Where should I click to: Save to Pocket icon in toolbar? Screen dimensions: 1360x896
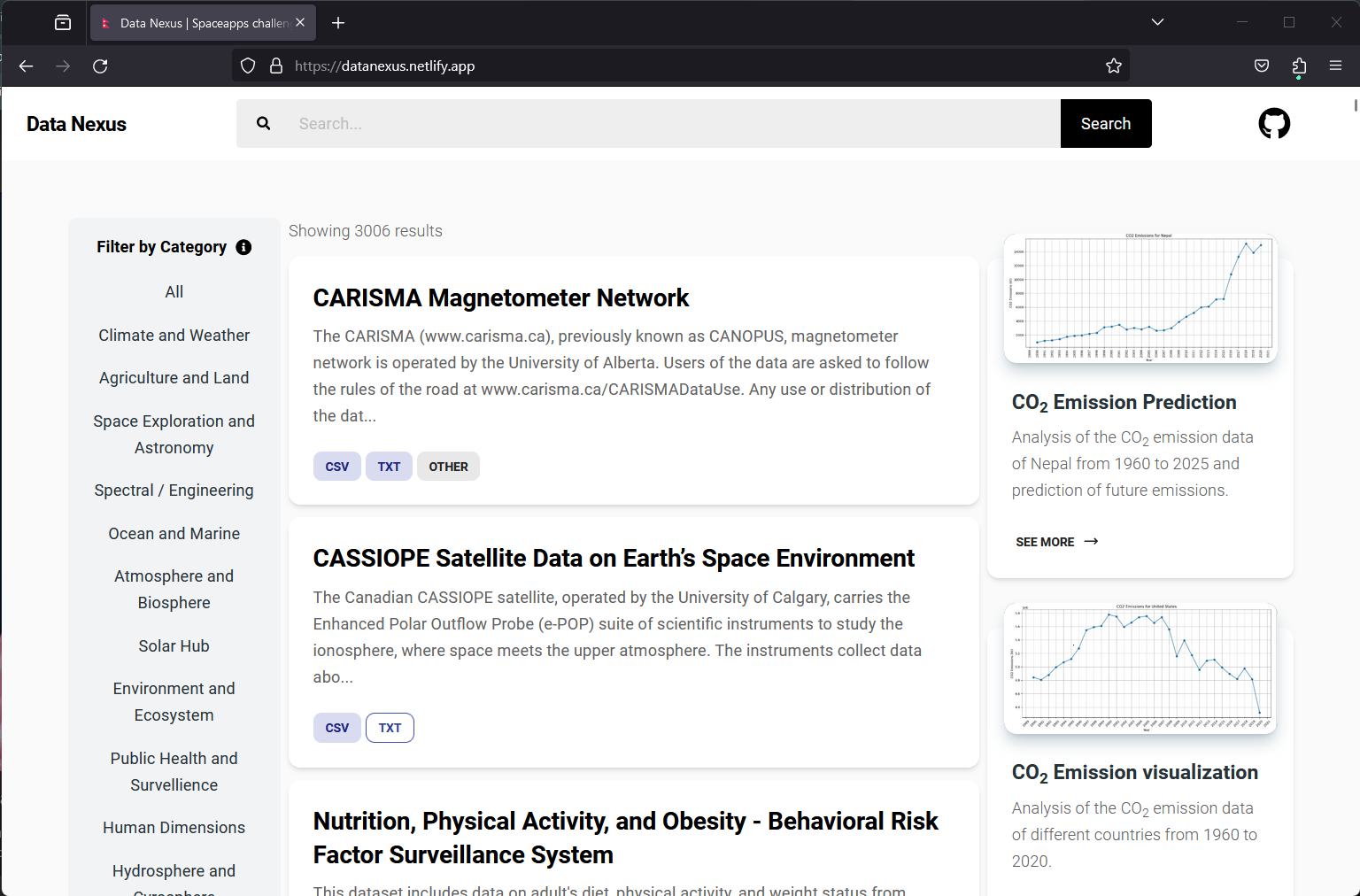[x=1262, y=66]
